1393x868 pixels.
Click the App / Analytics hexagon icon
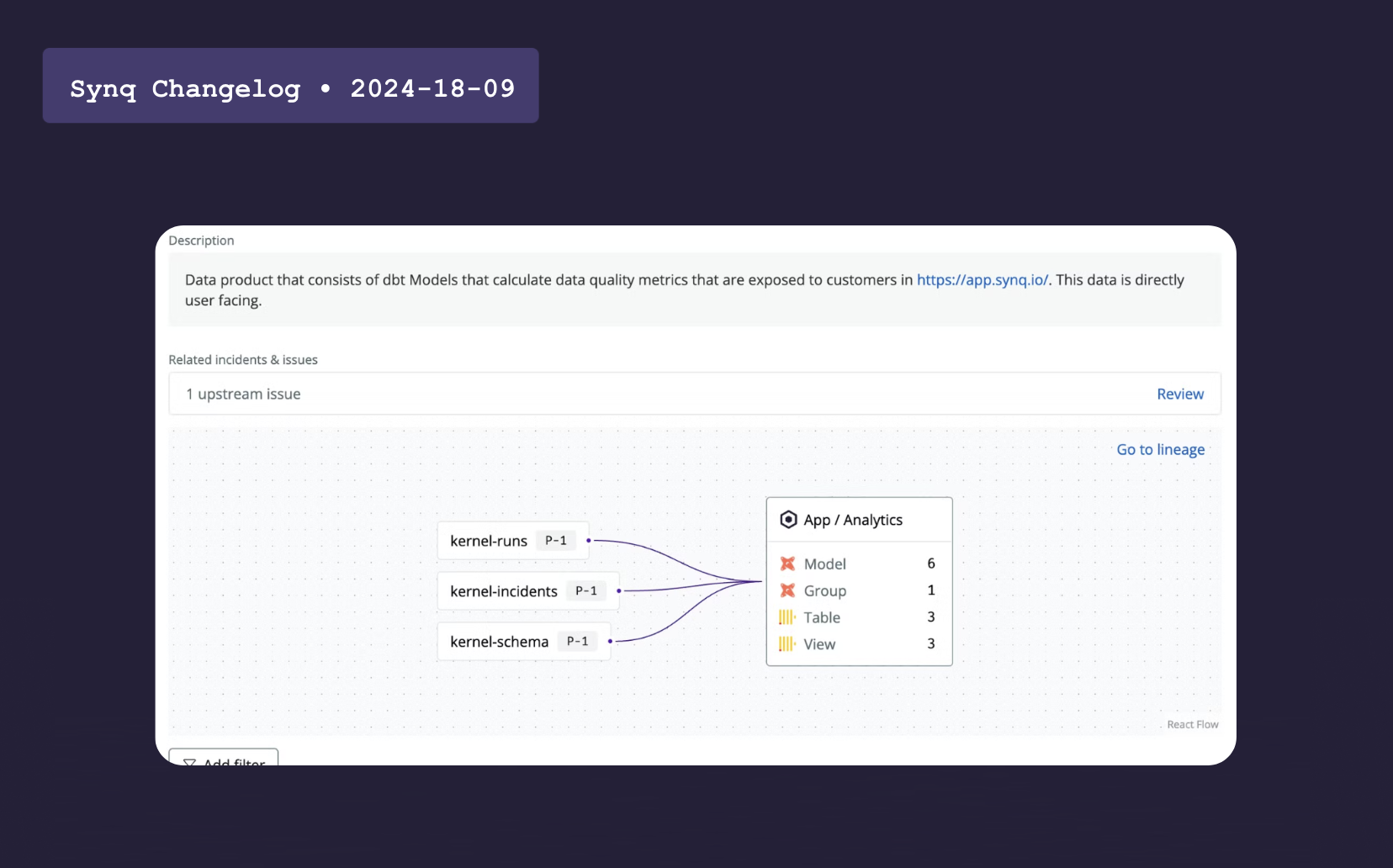(x=788, y=520)
